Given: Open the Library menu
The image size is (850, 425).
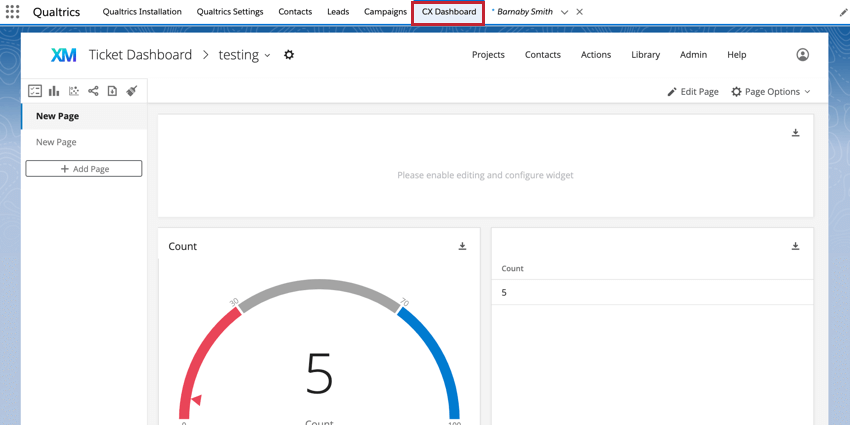Looking at the screenshot, I should 645,55.
